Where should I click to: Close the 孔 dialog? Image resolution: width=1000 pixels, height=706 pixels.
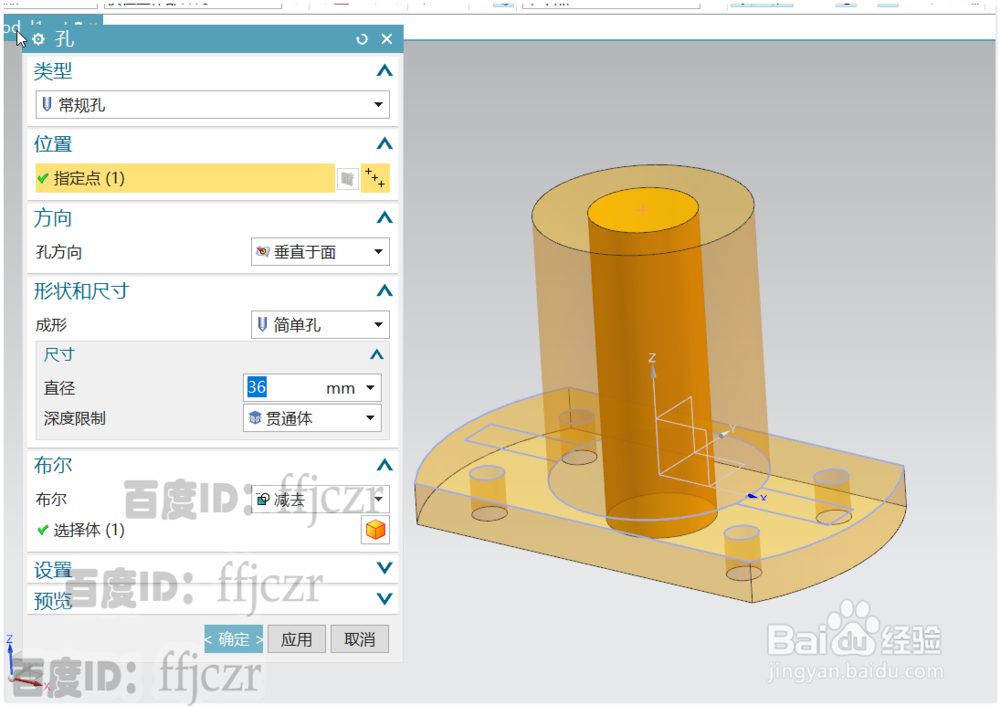click(x=386, y=39)
